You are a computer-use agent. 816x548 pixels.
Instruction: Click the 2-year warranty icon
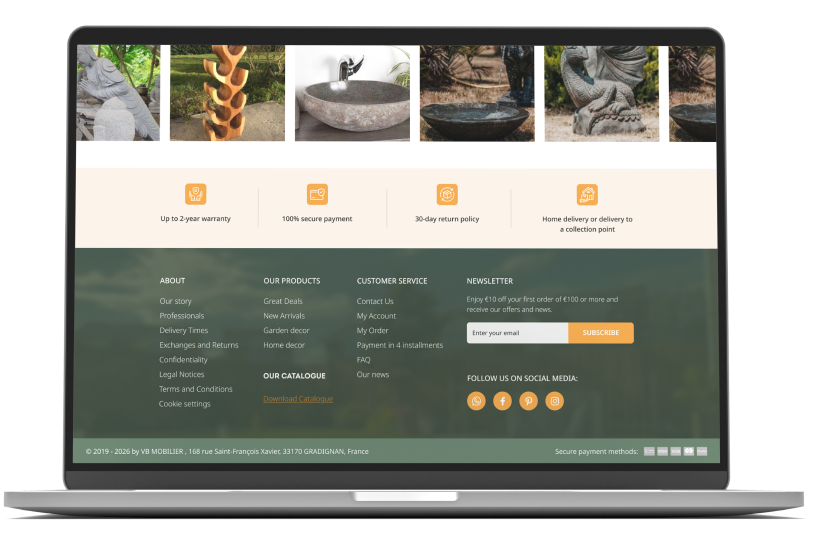pyautogui.click(x=196, y=194)
